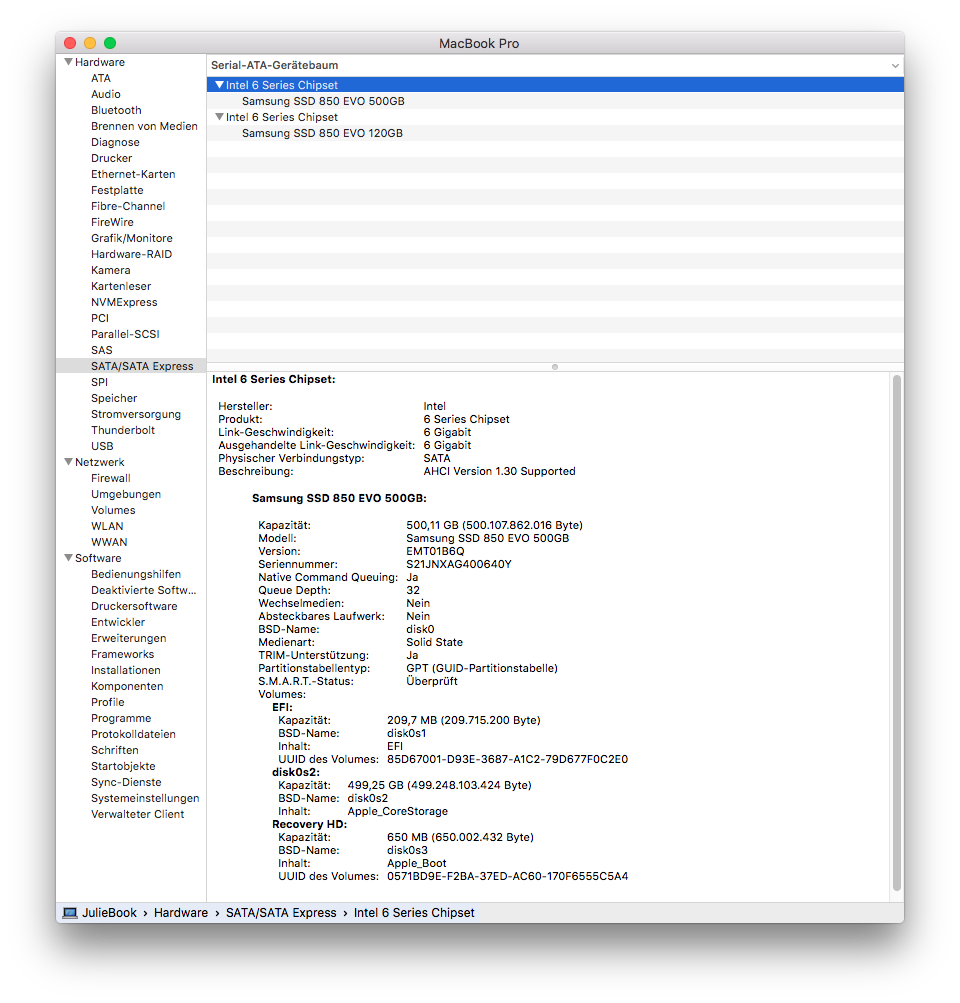Viewport: 960px width, 1003px height.
Task: Select Komponenten entry
Action: click(127, 686)
